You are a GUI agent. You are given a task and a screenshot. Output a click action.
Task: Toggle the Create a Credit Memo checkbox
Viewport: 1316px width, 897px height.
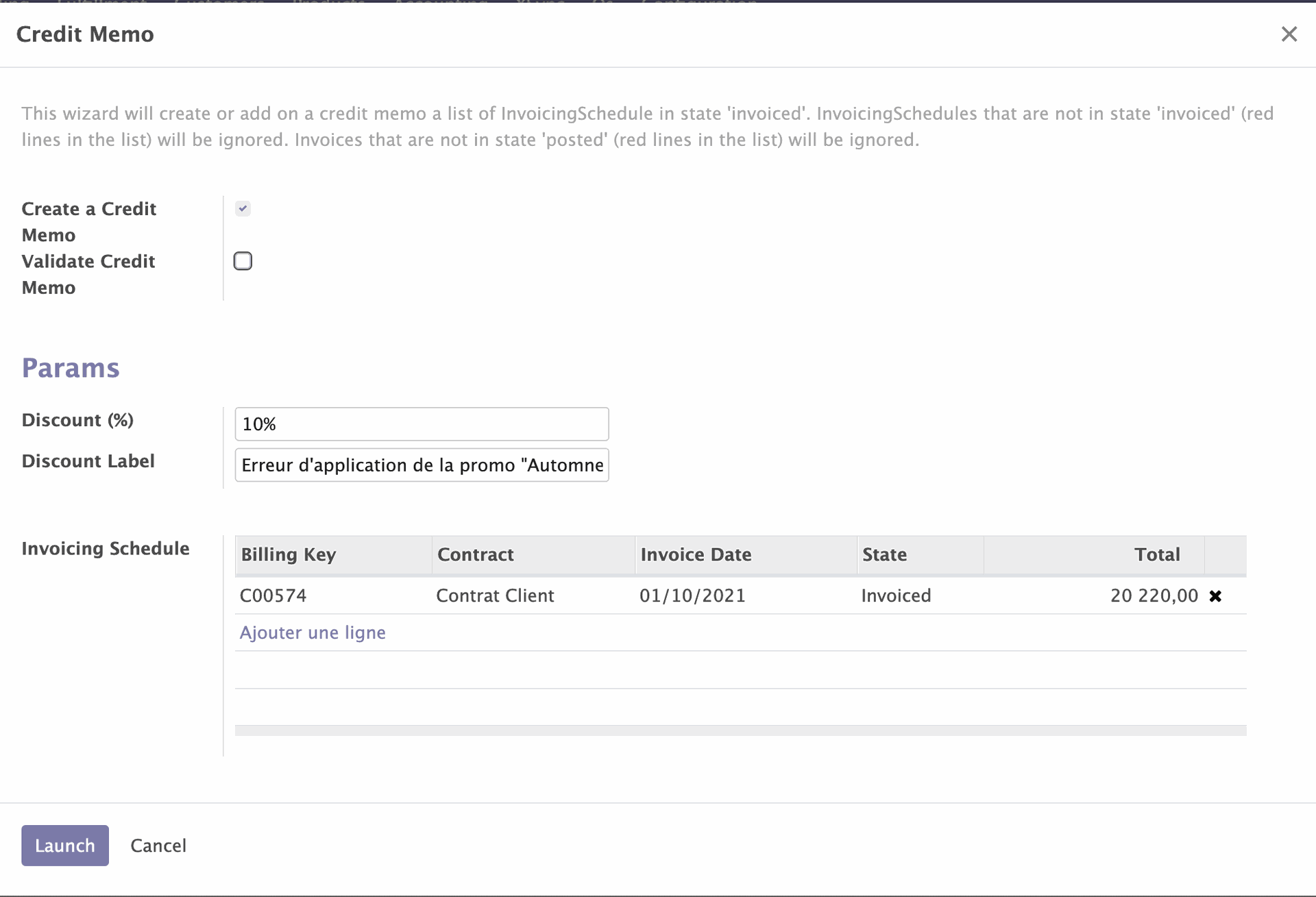243,208
